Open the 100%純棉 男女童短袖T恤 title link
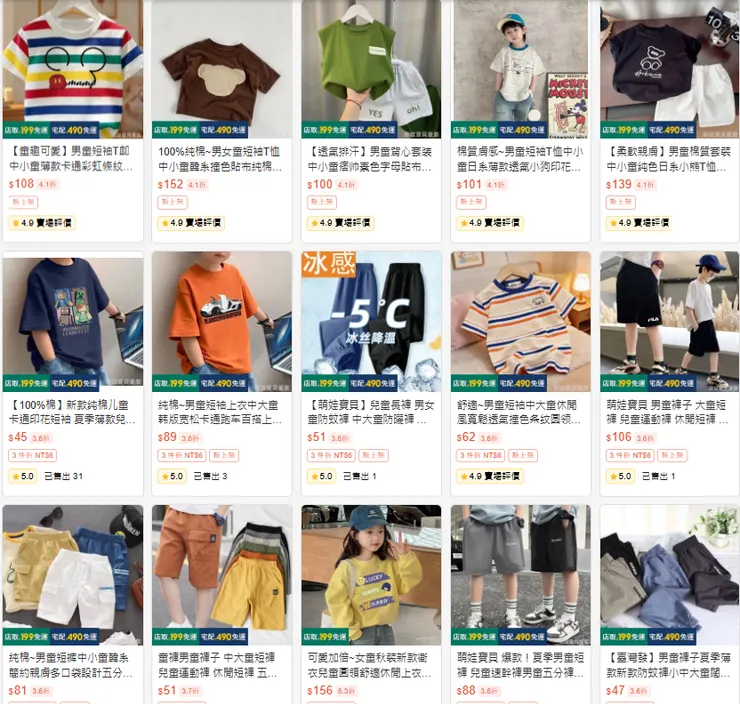This screenshot has height=704, width=740. click(220, 159)
